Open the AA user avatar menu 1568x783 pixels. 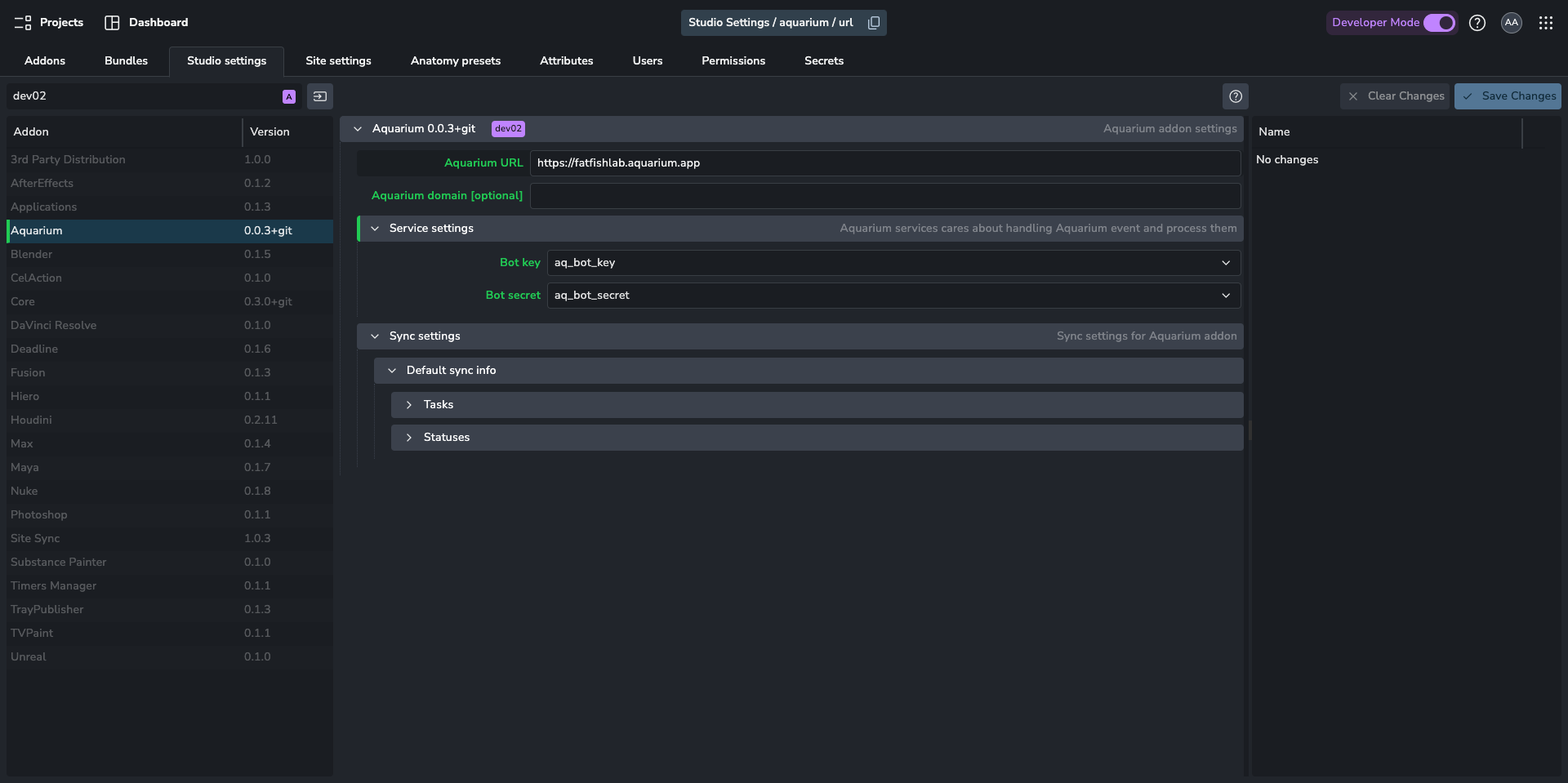point(1512,23)
